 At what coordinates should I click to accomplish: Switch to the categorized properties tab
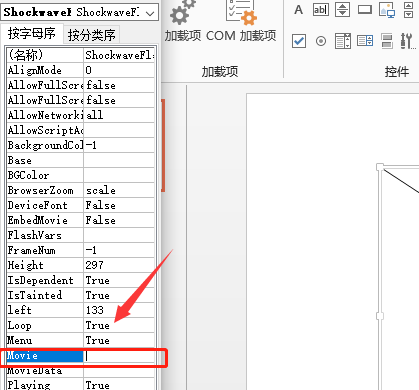[91, 35]
